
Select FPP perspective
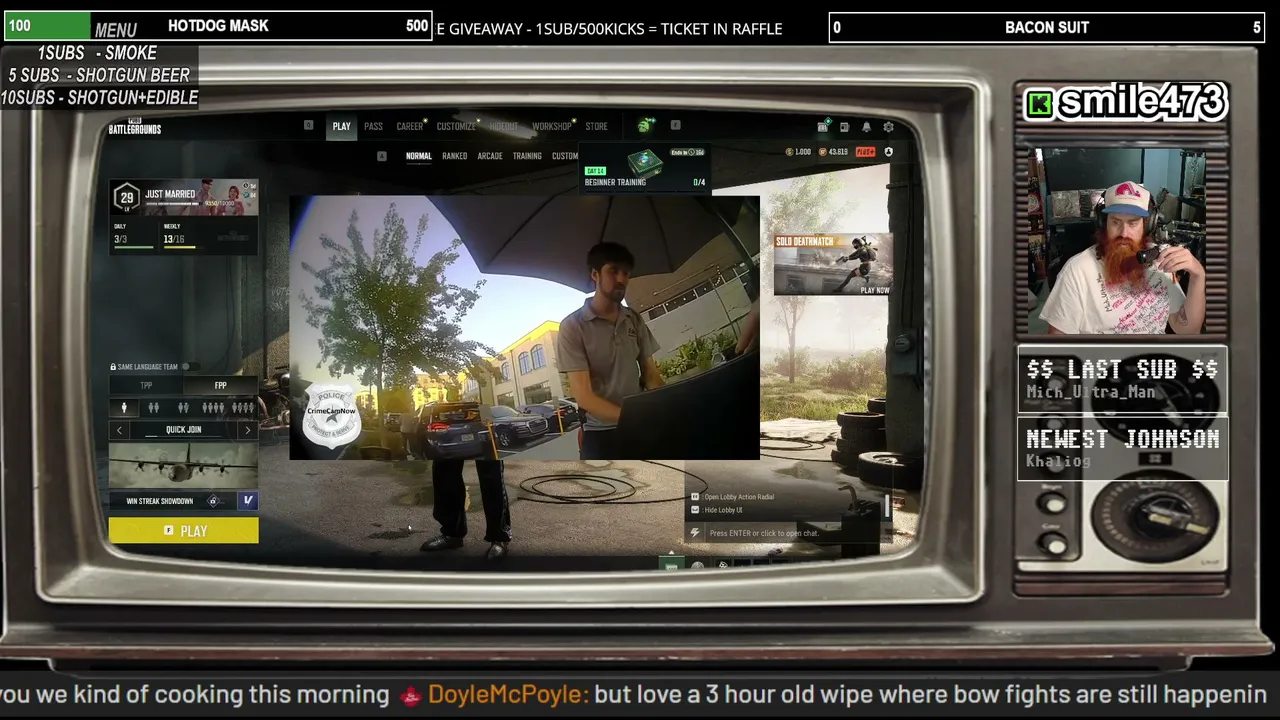point(220,385)
